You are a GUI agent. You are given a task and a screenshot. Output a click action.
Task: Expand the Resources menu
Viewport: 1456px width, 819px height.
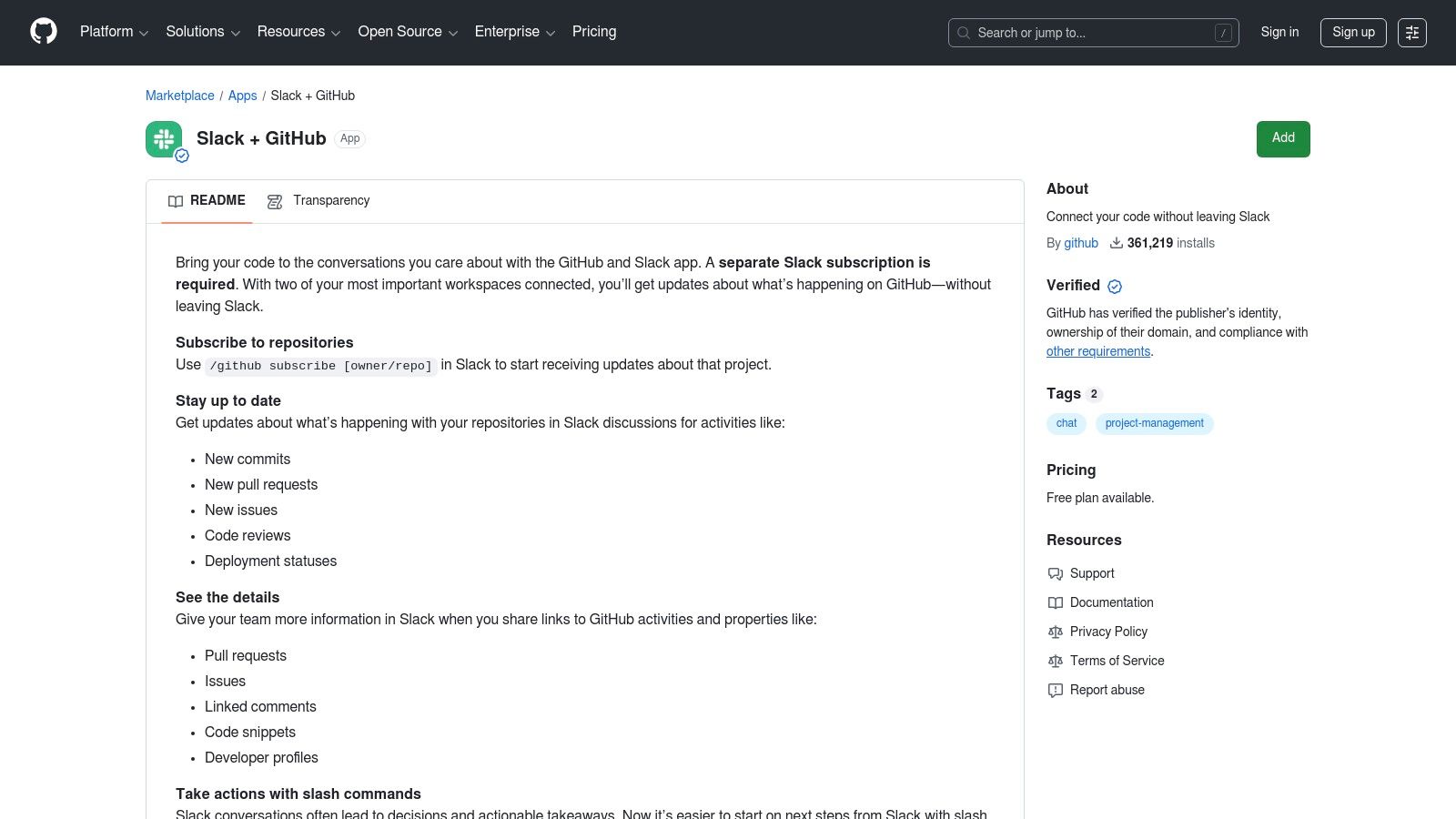(298, 32)
